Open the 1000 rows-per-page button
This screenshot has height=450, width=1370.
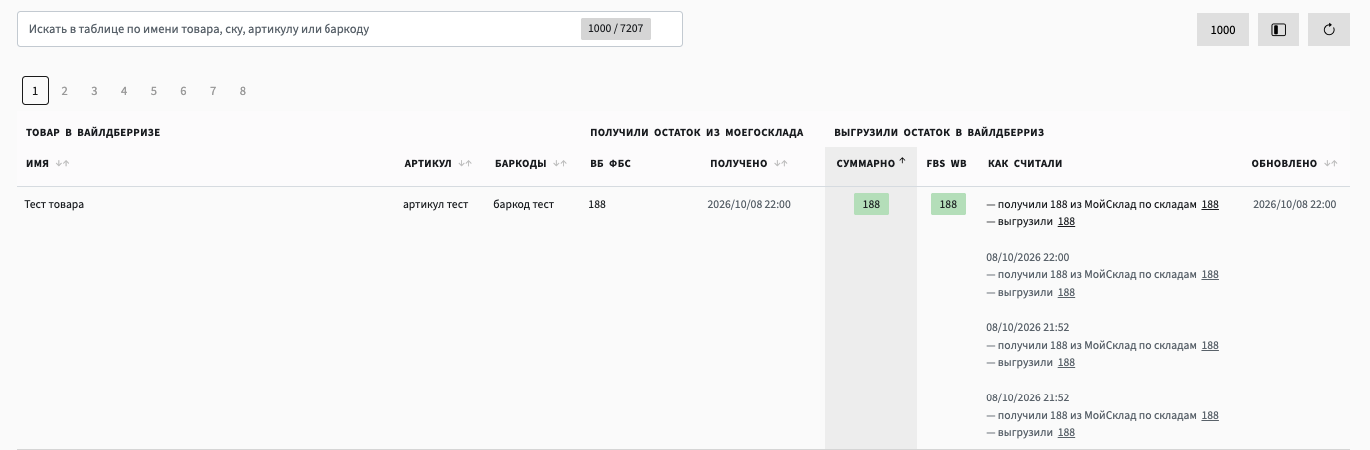click(x=1222, y=29)
